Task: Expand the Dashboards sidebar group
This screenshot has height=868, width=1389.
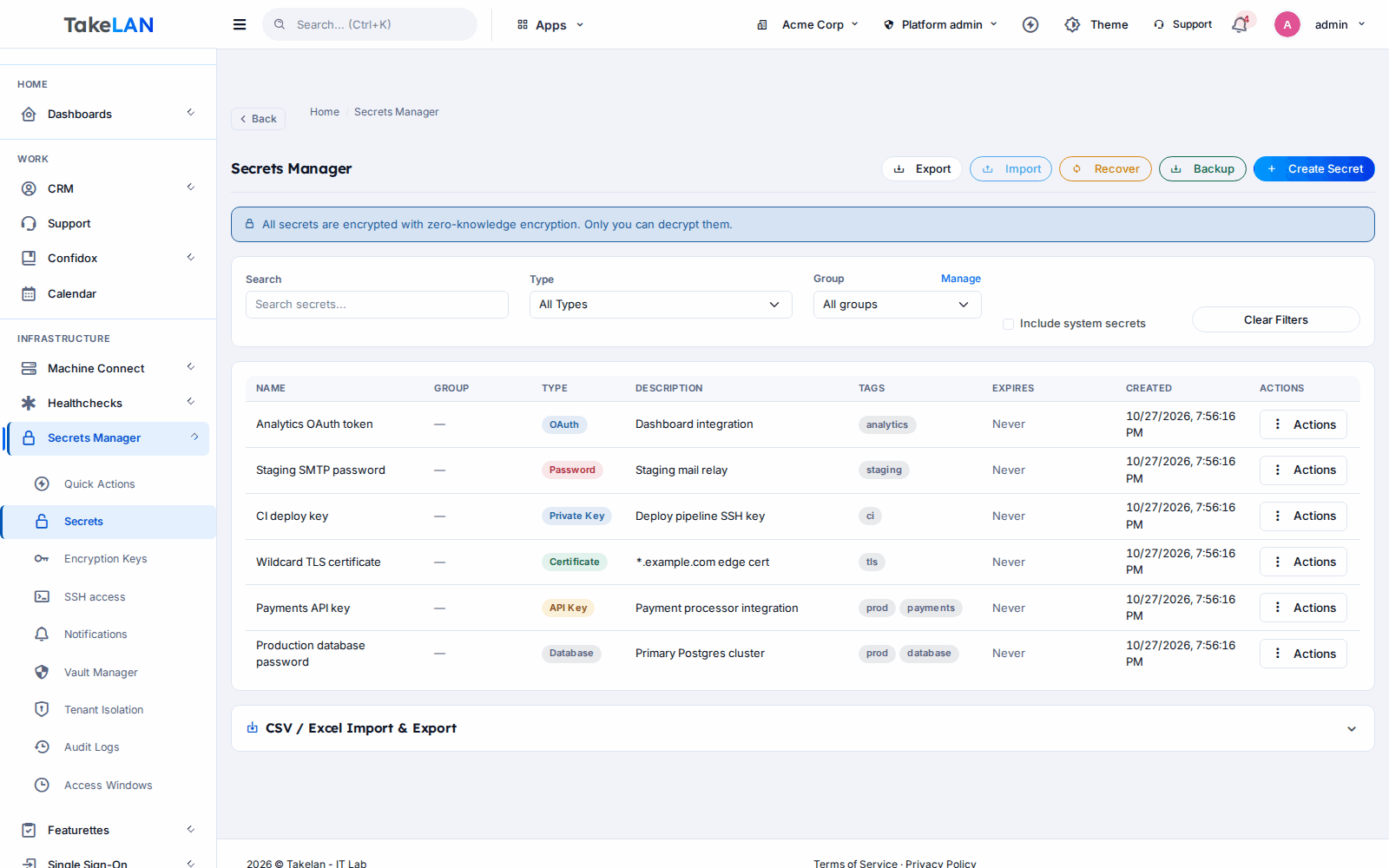Action: pyautogui.click(x=109, y=115)
